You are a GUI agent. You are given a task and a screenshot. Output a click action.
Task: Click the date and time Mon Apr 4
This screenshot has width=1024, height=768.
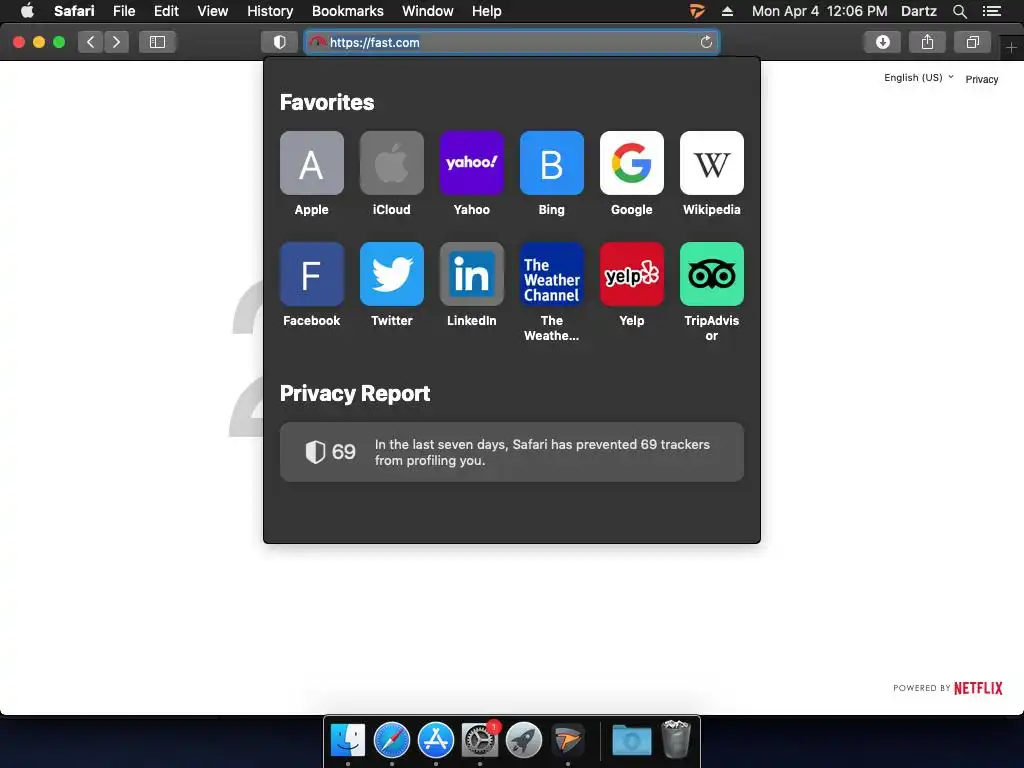coord(819,11)
